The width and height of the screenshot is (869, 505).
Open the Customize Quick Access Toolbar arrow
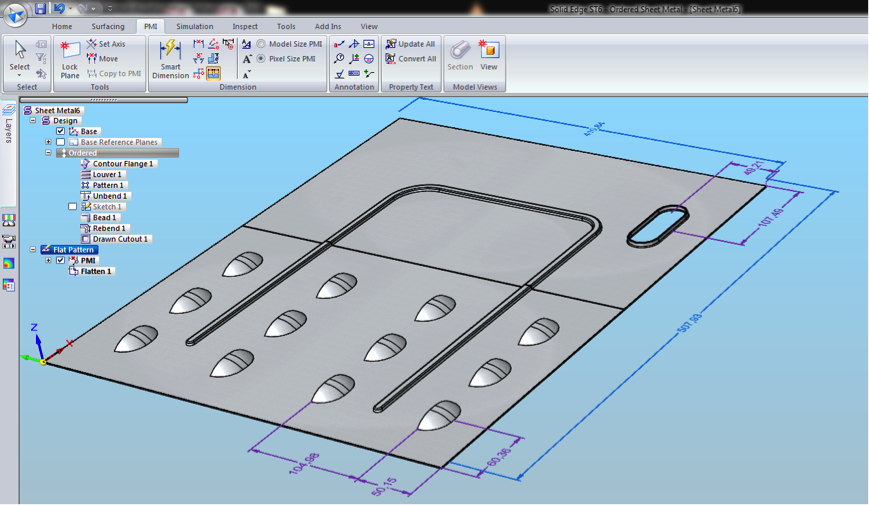[x=110, y=9]
